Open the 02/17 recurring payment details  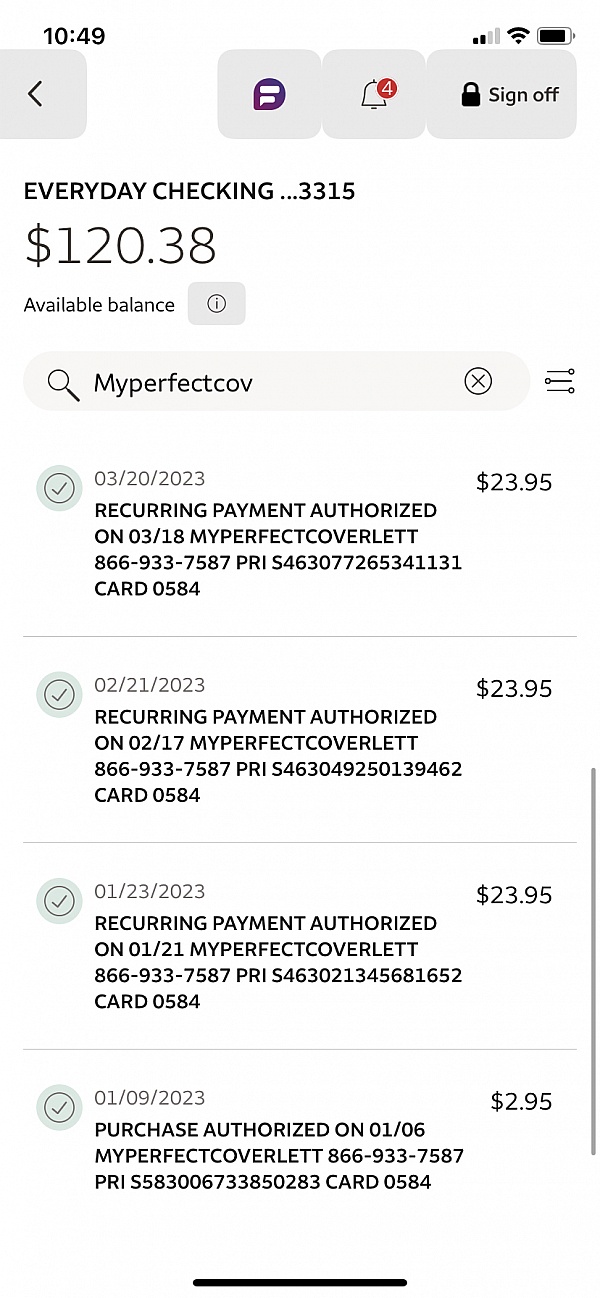click(277, 756)
